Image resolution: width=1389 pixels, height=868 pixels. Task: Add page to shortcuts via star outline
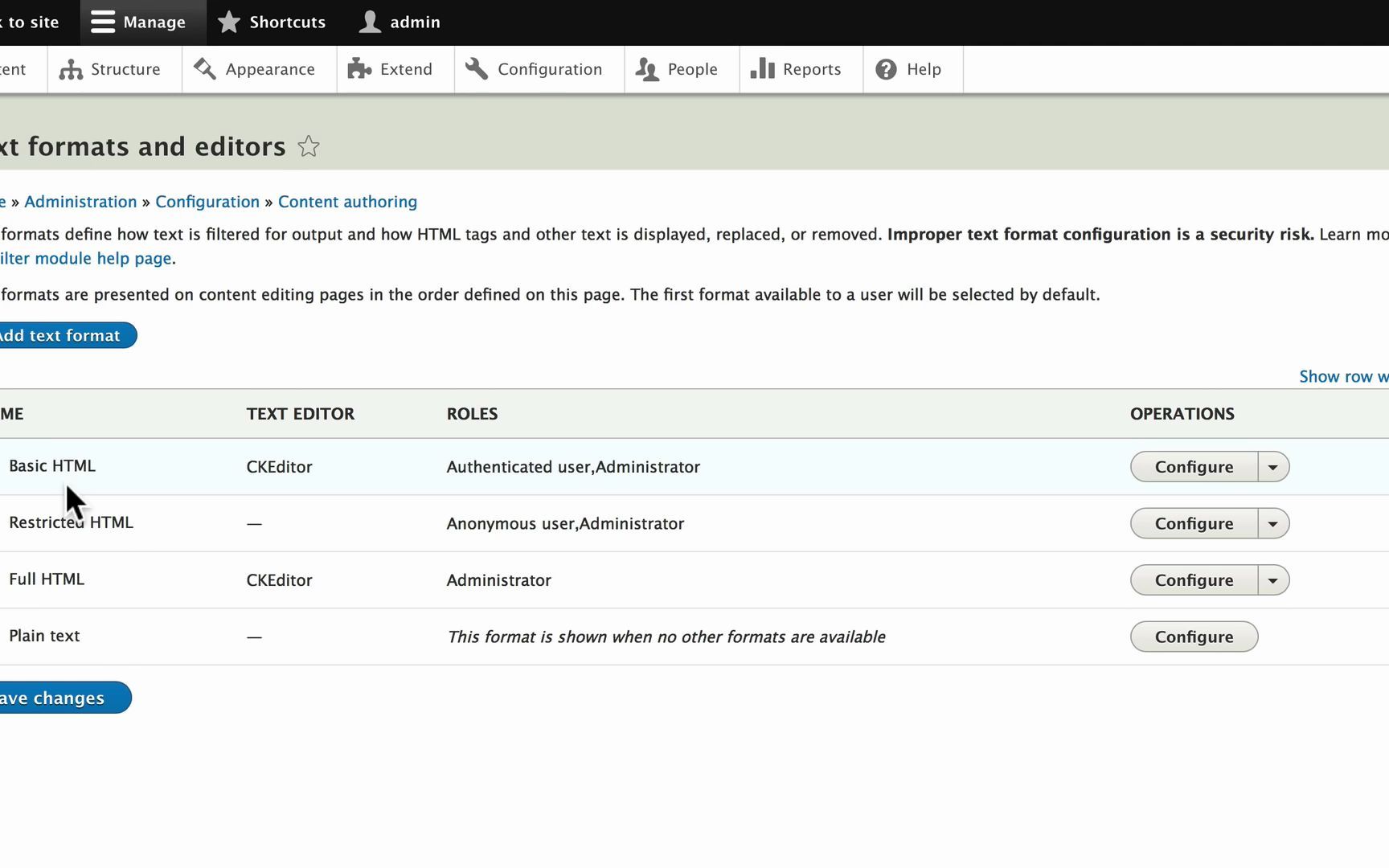pyautogui.click(x=309, y=146)
